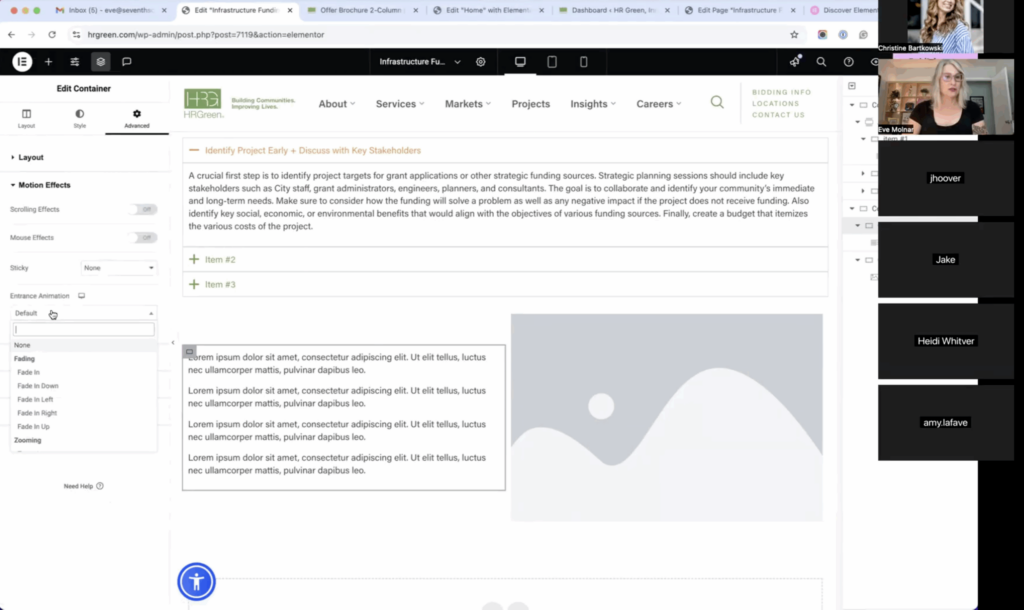
Task: Switch to the Style tab
Action: pos(80,118)
